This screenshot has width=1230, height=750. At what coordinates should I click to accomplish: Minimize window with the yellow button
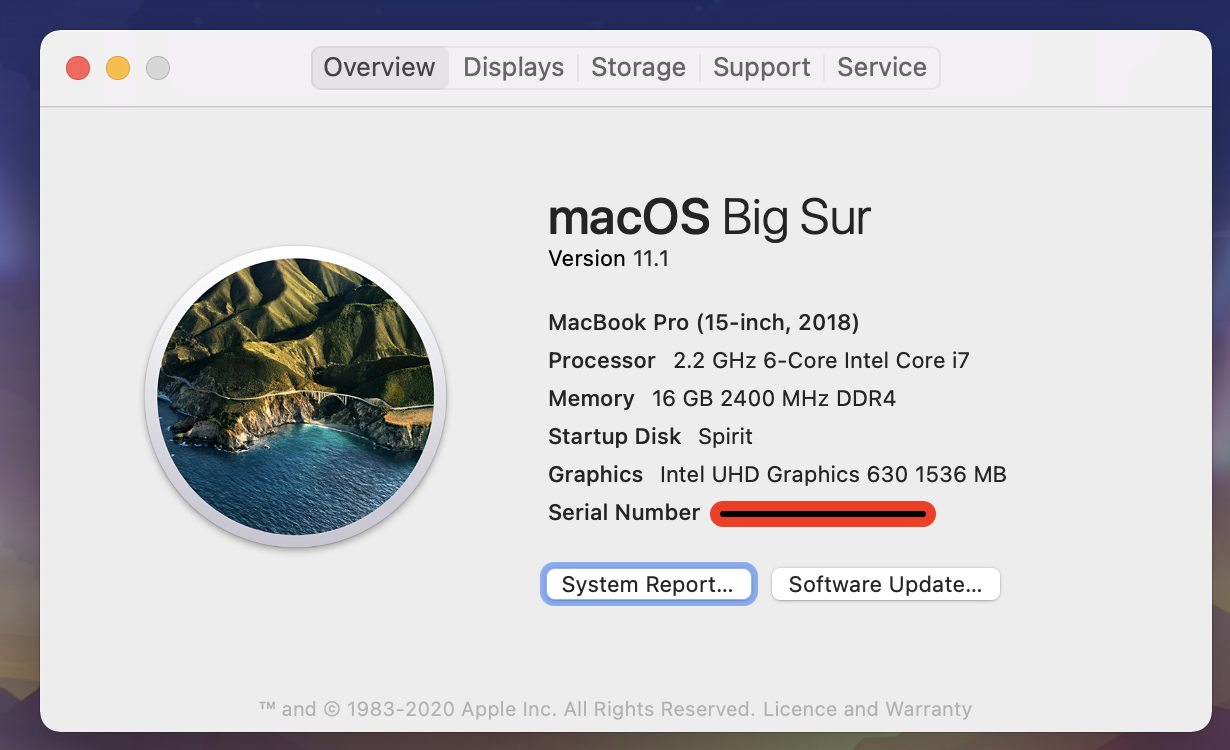(x=118, y=68)
